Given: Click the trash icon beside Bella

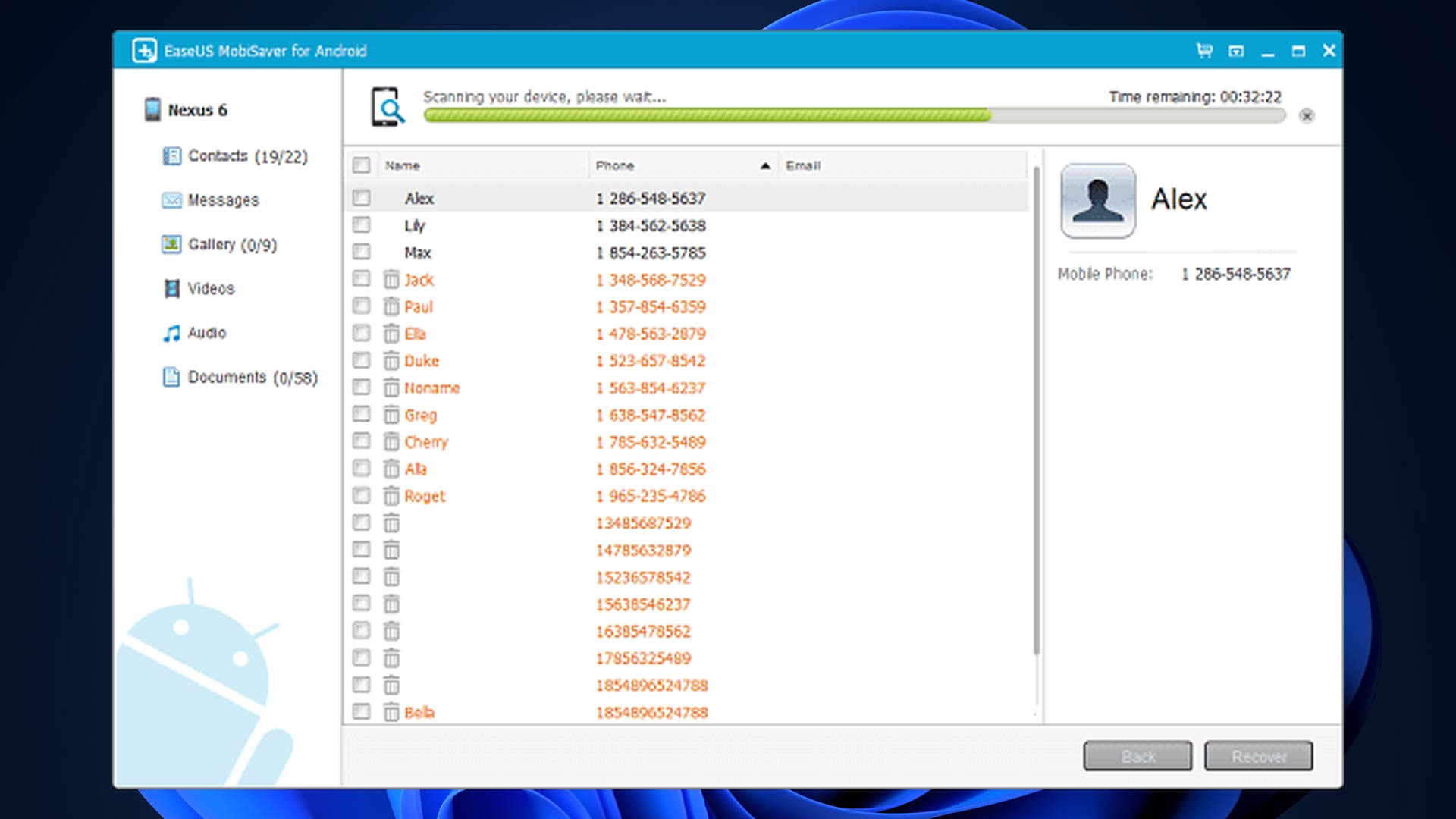Looking at the screenshot, I should pos(391,712).
